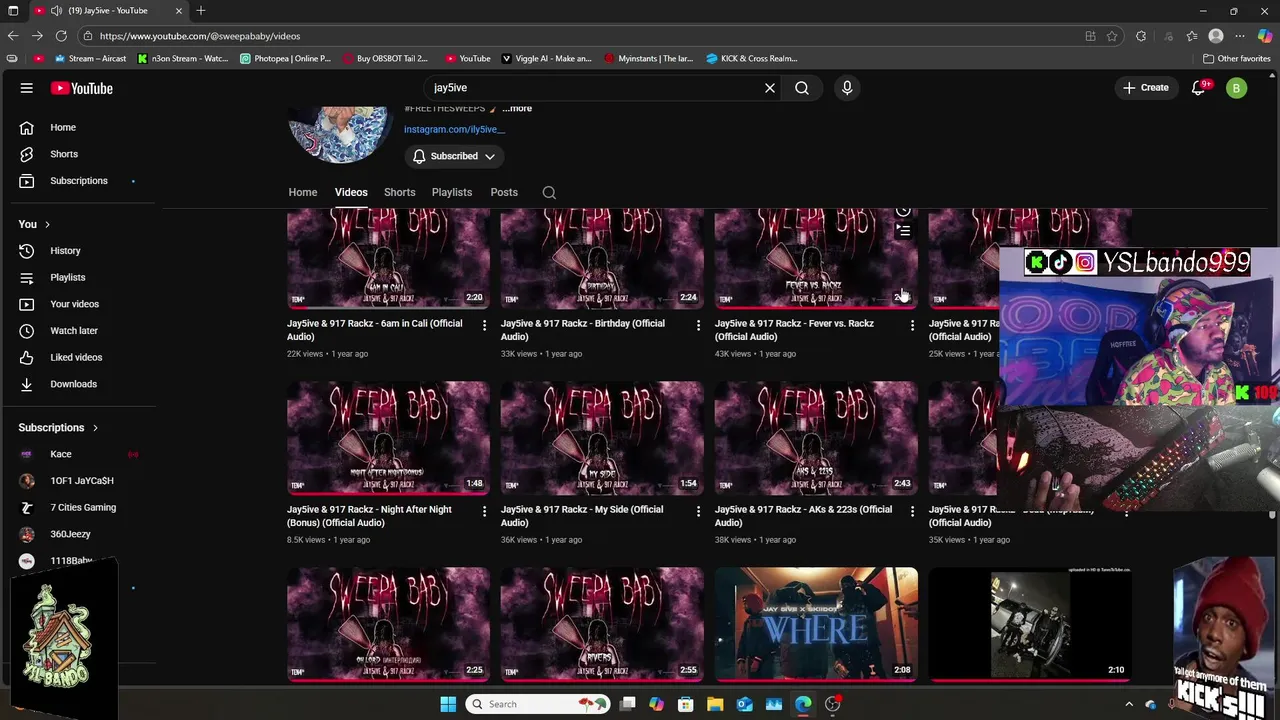Open options menu for Night After Night

tap(485, 511)
